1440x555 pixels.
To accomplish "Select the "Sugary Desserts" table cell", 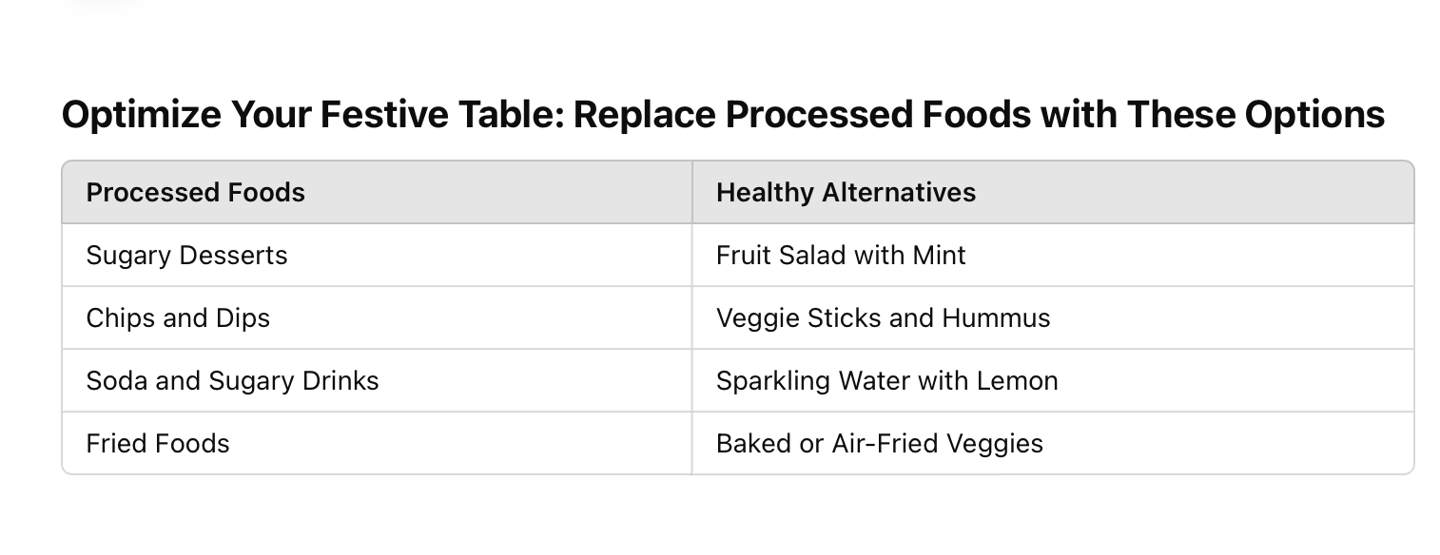I will pyautogui.click(x=187, y=255).
